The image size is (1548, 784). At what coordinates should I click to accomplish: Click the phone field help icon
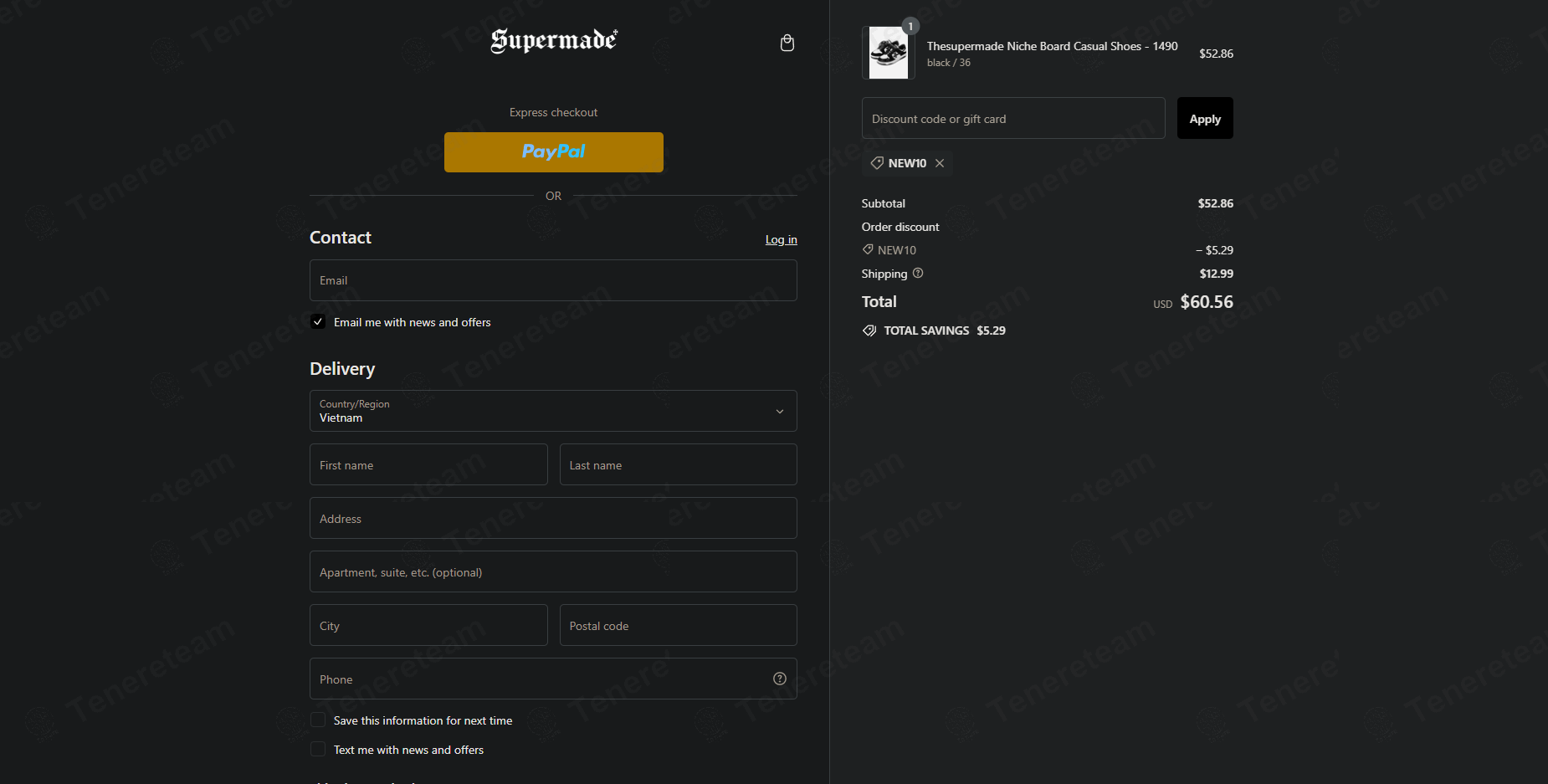click(780, 679)
